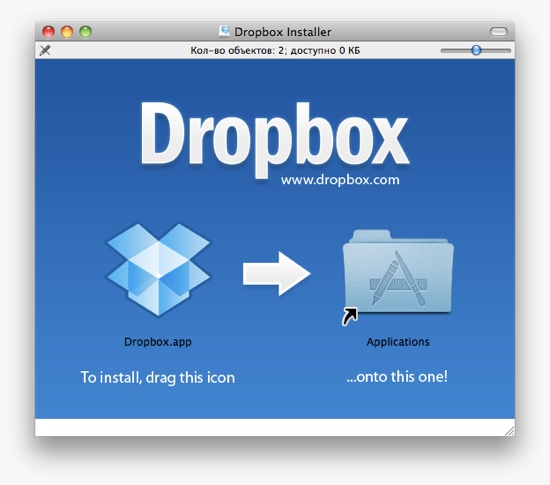Click the window resize grip corner

point(510,431)
